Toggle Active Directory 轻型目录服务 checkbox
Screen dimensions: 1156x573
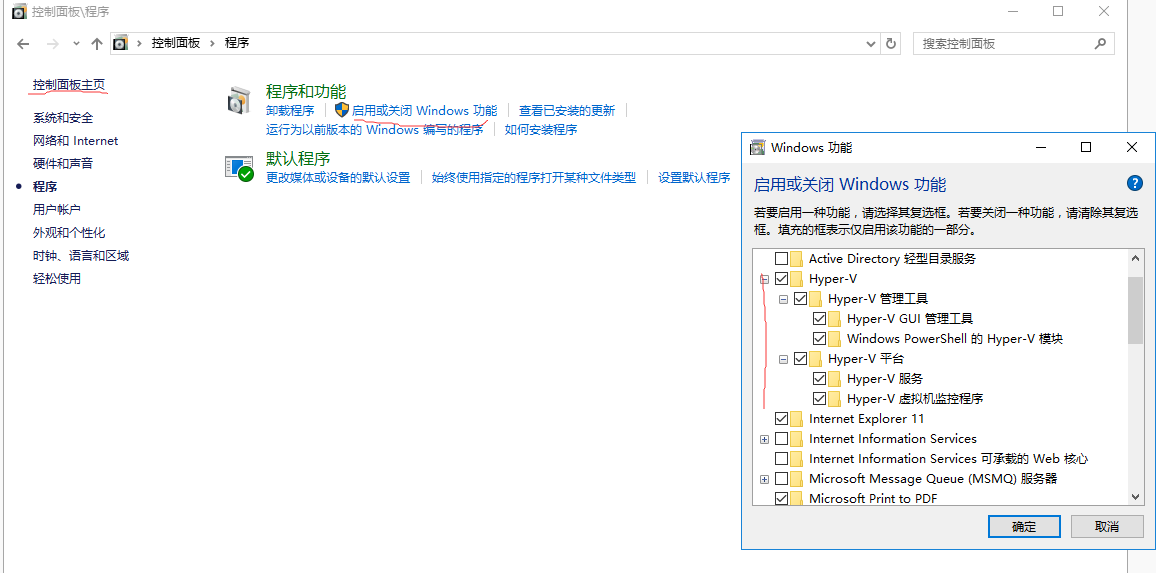pos(781,259)
